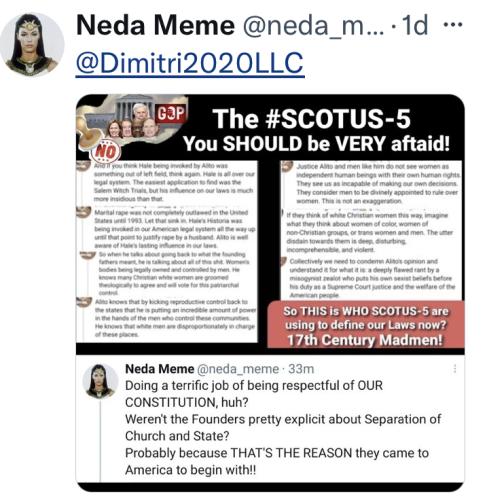
Task: Click the embedded tweet's avatar
Action: pos(100,381)
